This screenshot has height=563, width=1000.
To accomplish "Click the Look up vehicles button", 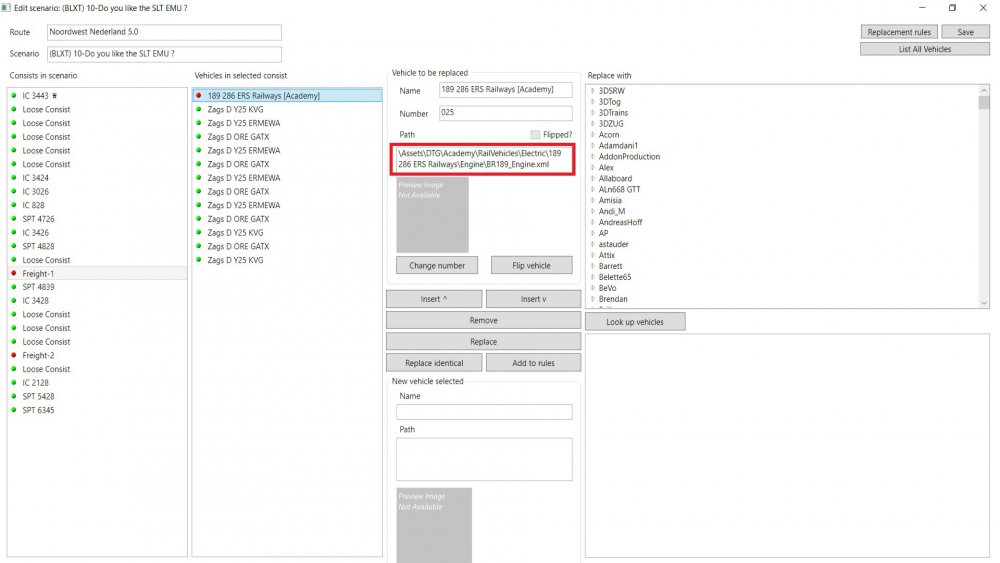I will (636, 322).
